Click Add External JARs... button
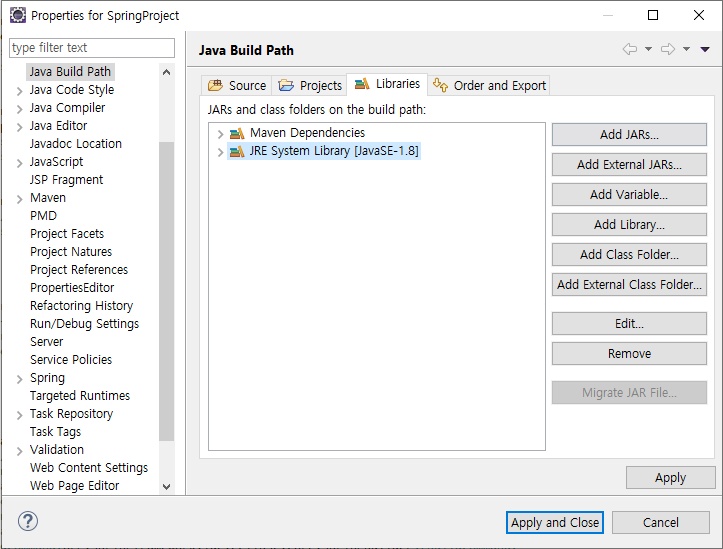Screen dimensions: 723x549 (x=629, y=165)
